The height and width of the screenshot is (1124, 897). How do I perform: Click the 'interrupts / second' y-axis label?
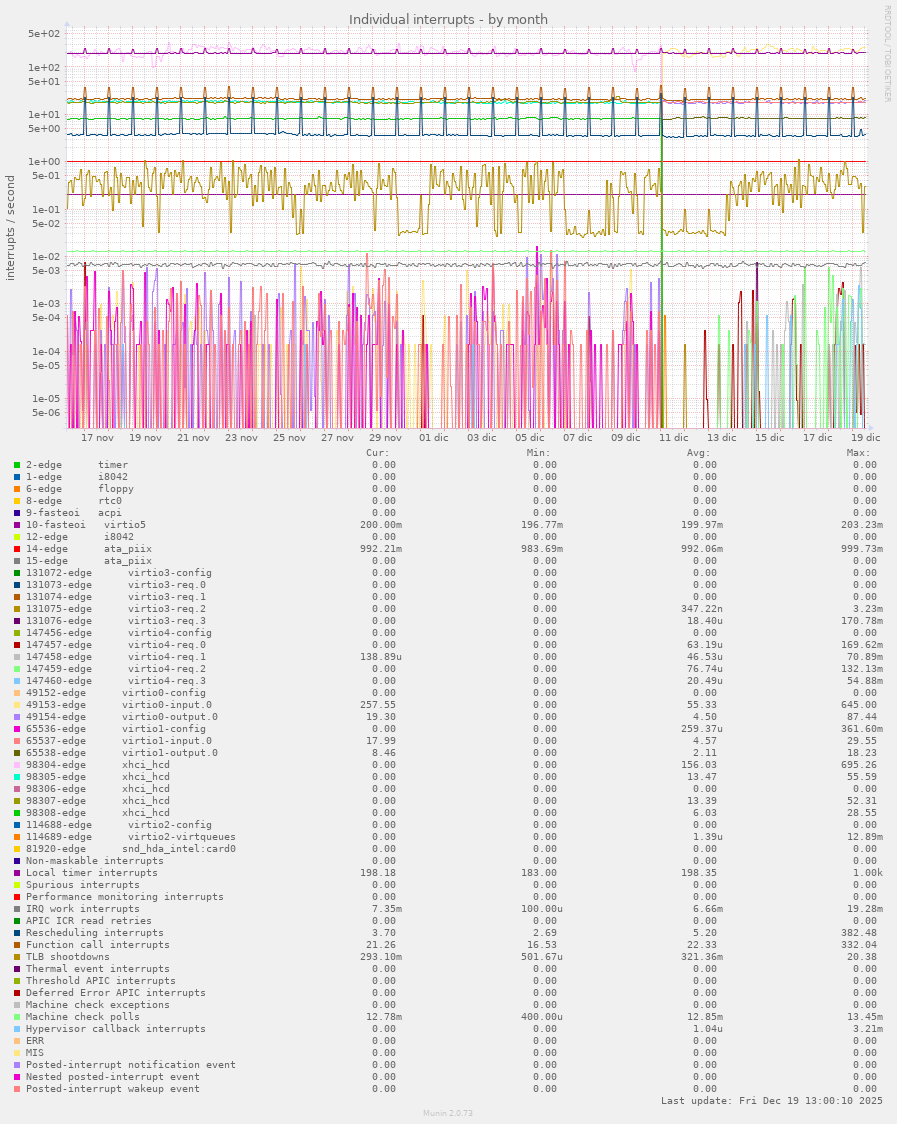click(x=11, y=228)
